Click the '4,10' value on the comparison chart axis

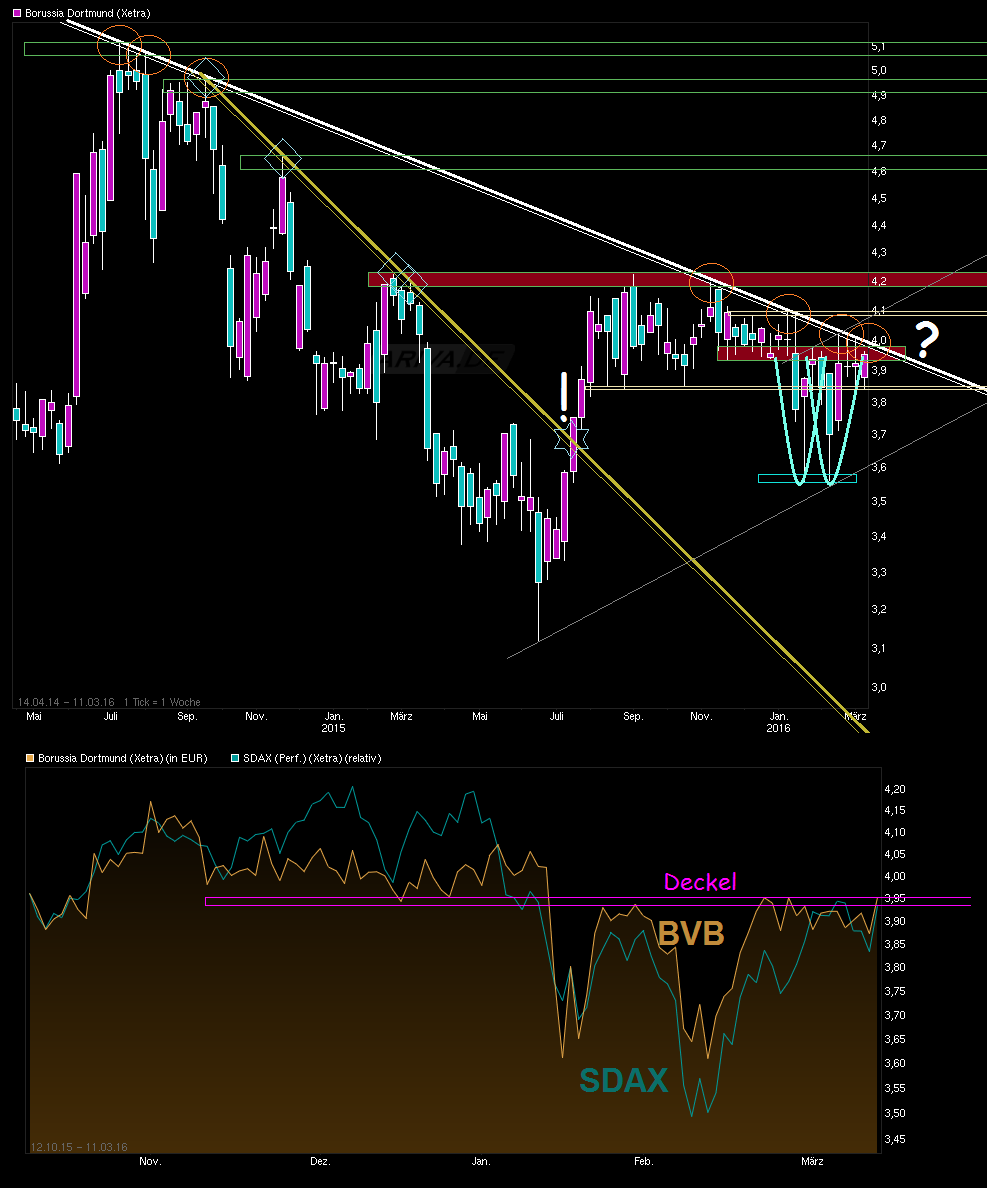click(895, 832)
